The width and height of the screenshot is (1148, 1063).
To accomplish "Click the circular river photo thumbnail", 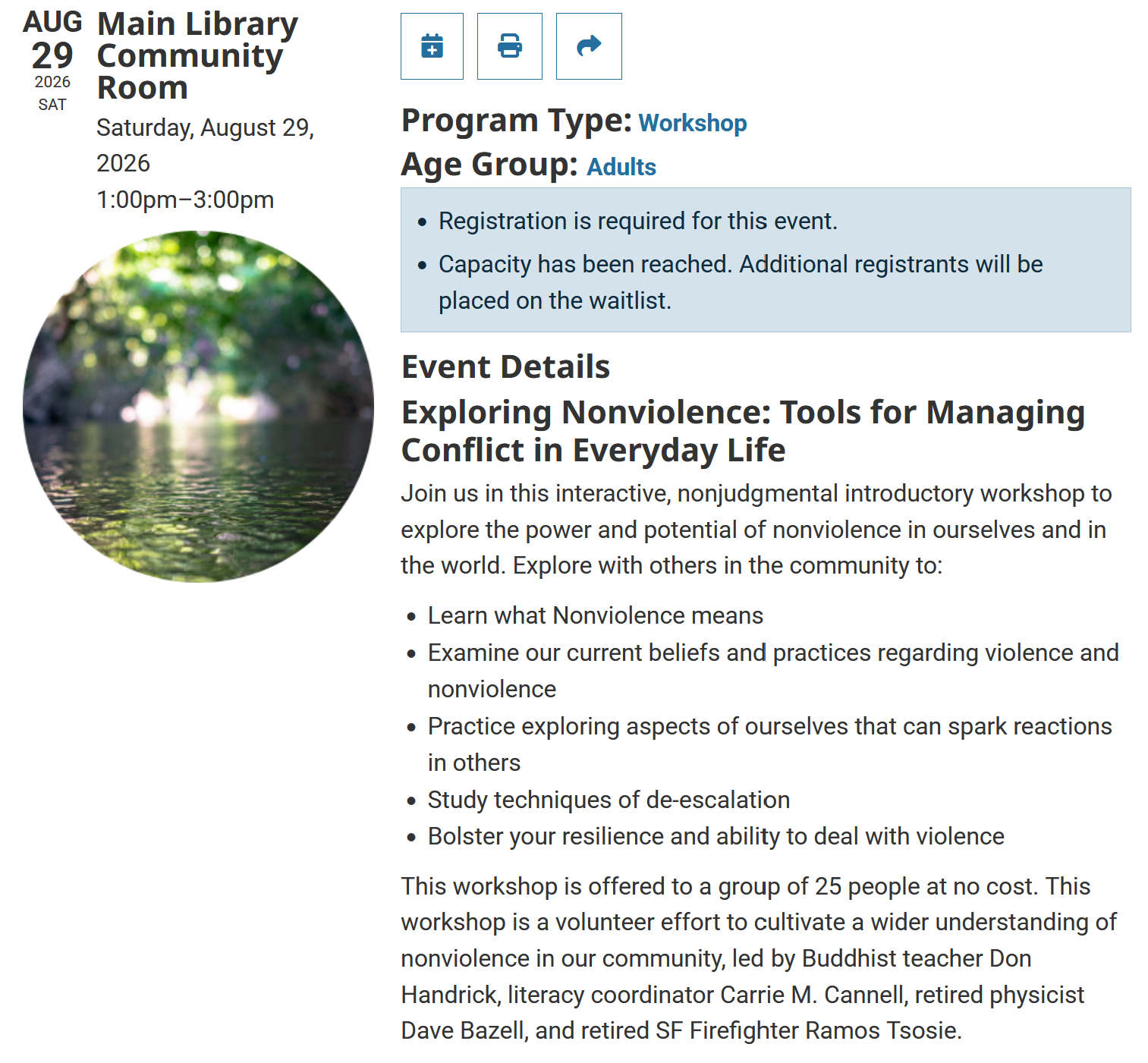I will 198,407.
